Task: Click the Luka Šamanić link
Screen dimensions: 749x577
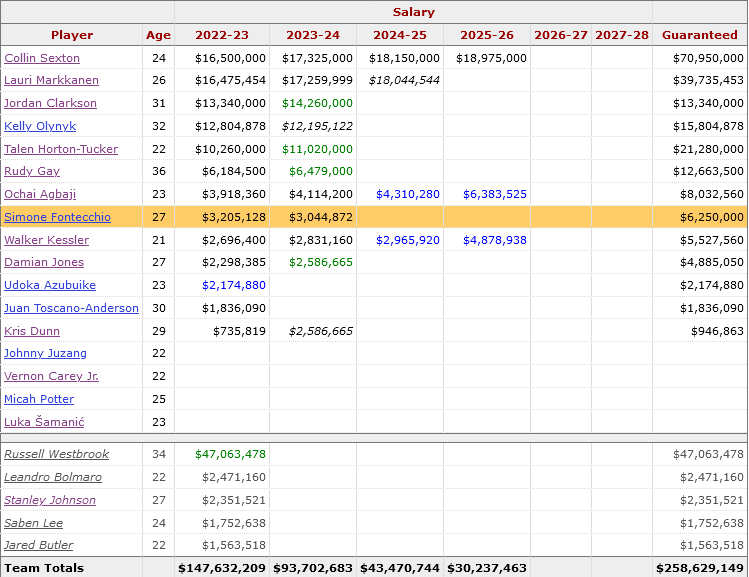Action: (44, 422)
